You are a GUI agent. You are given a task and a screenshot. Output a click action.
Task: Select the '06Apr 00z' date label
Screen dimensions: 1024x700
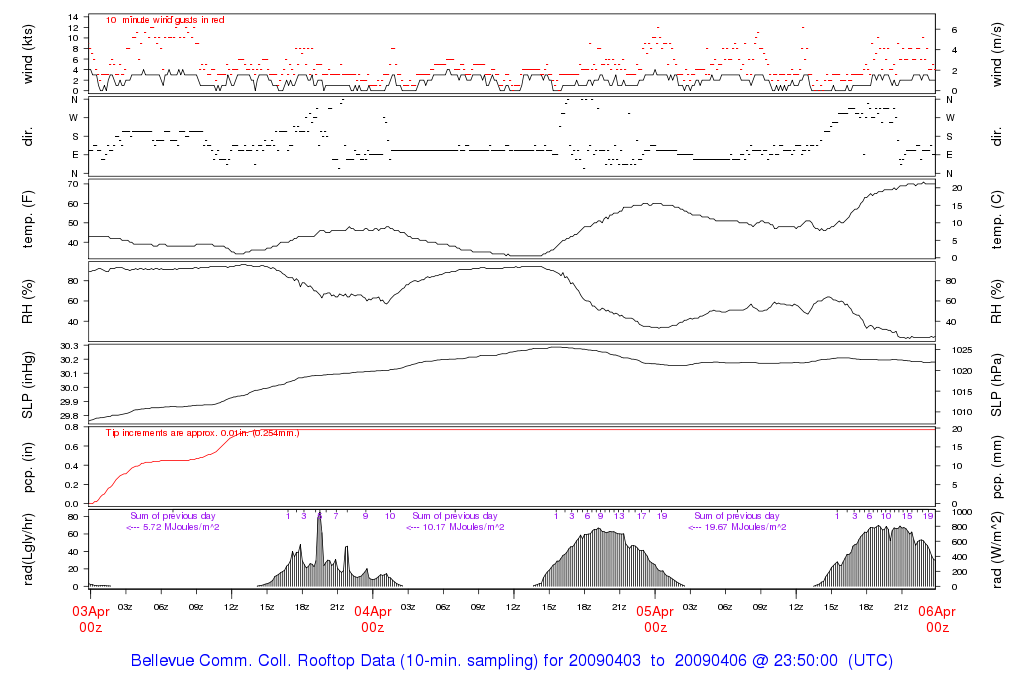pos(937,619)
